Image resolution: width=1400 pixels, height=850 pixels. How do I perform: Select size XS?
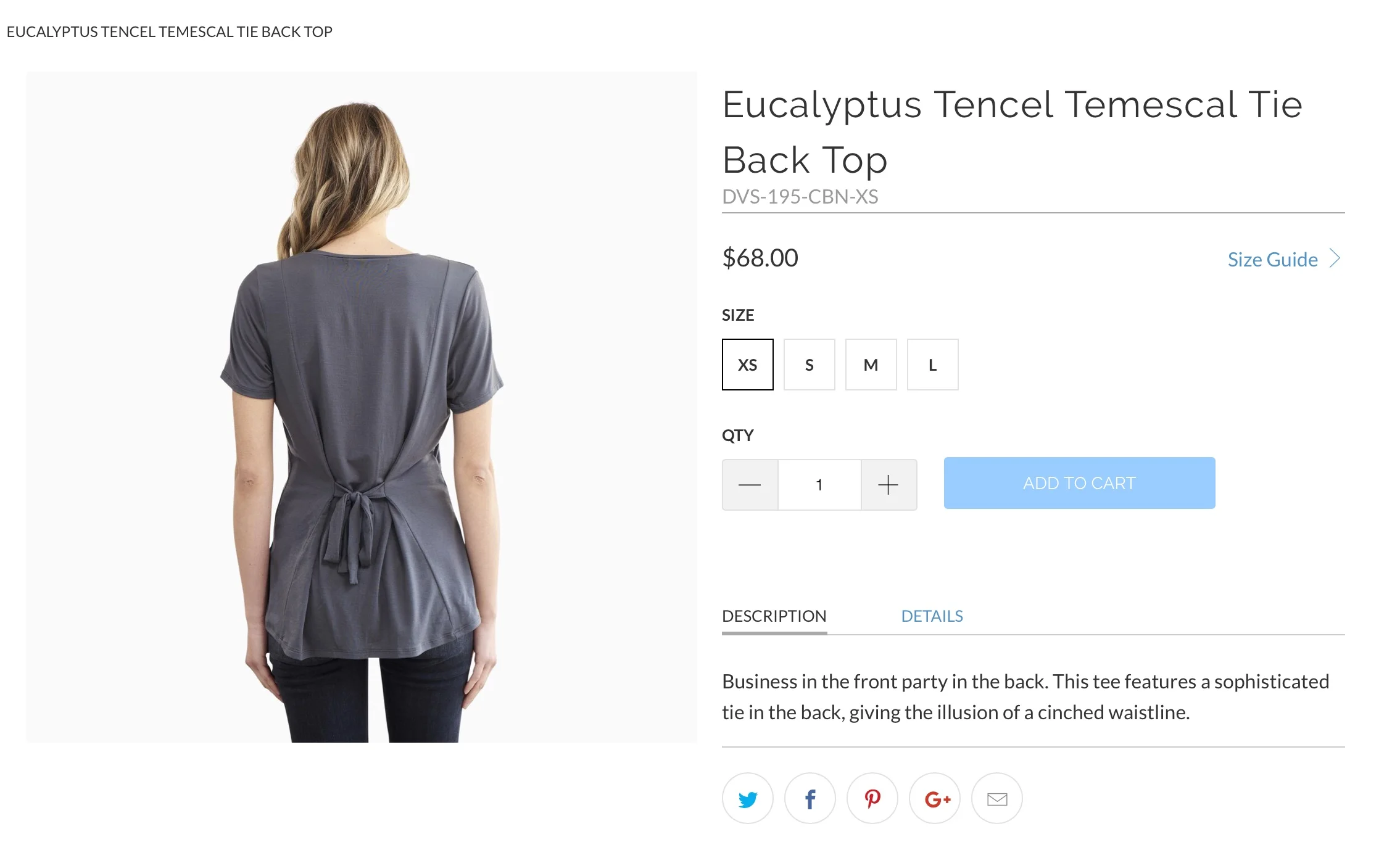tap(747, 365)
